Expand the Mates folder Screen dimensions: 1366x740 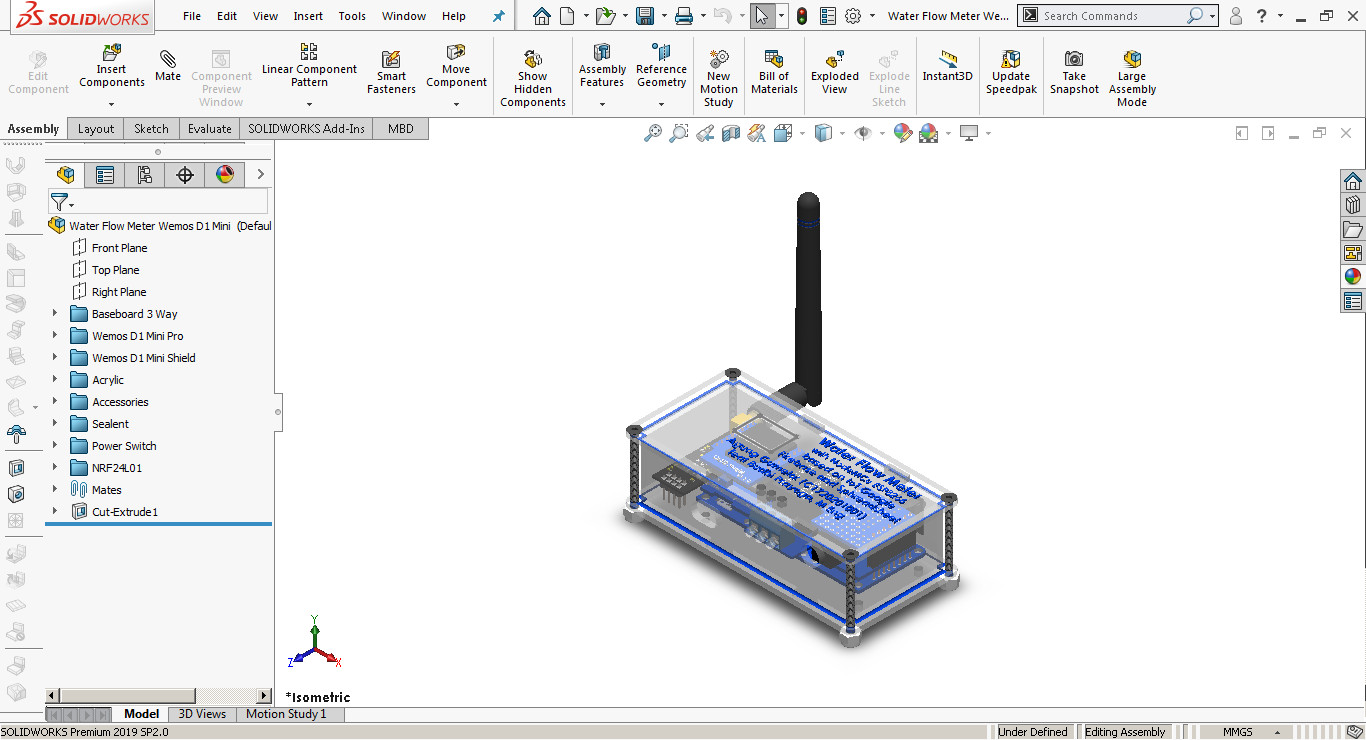pyautogui.click(x=55, y=490)
